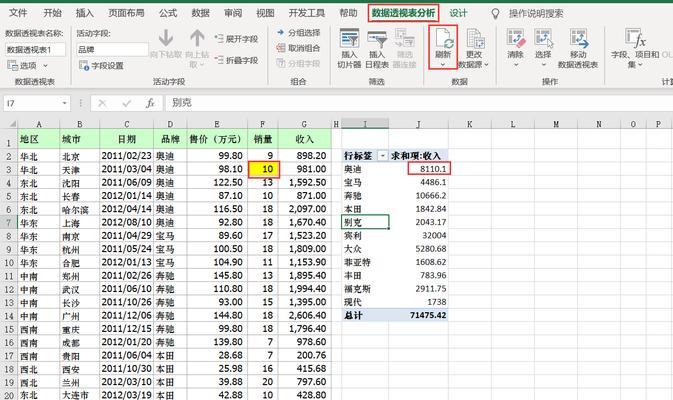Click the Clear (清除) icon
The image size is (673, 400).
pyautogui.click(x=515, y=39)
